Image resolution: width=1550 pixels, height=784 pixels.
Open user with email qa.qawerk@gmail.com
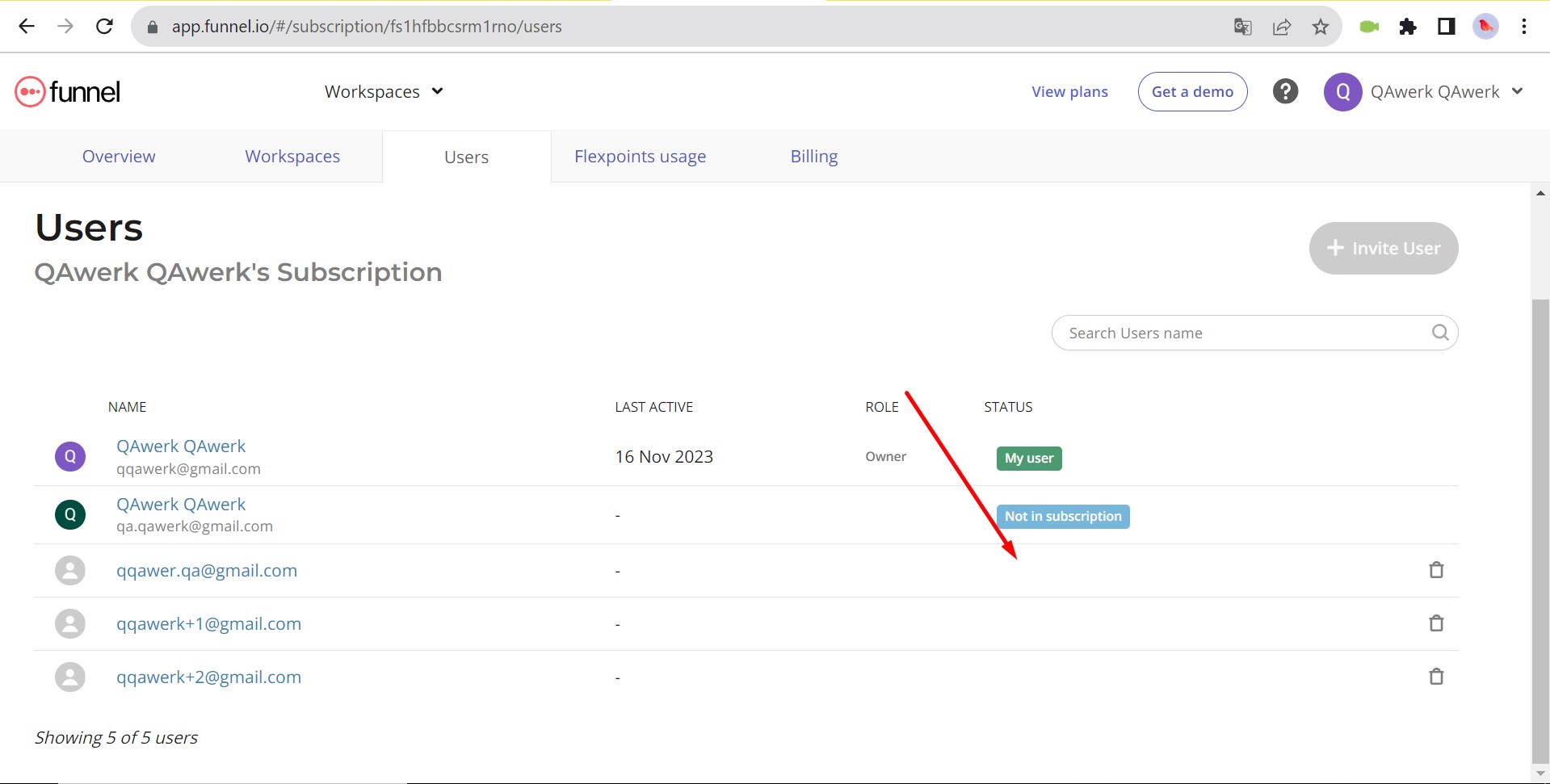point(181,505)
